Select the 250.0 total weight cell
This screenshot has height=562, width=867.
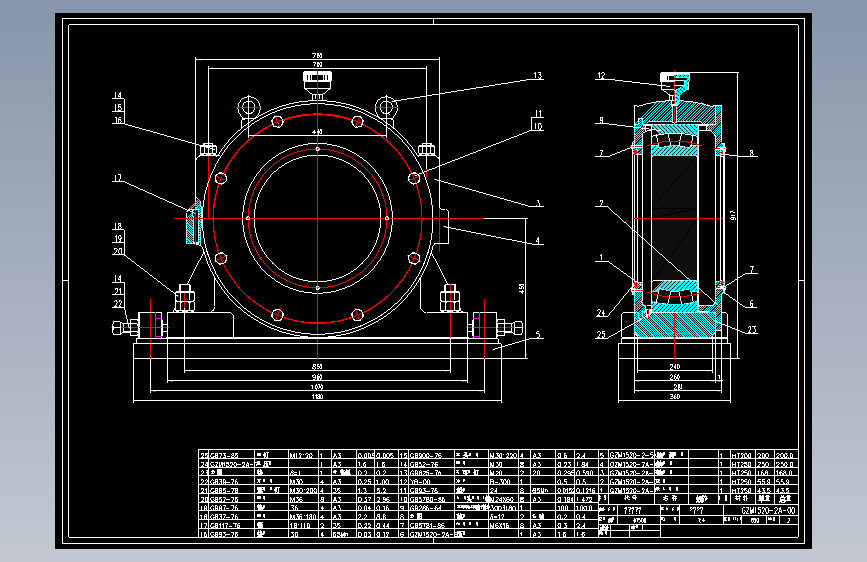(785, 465)
